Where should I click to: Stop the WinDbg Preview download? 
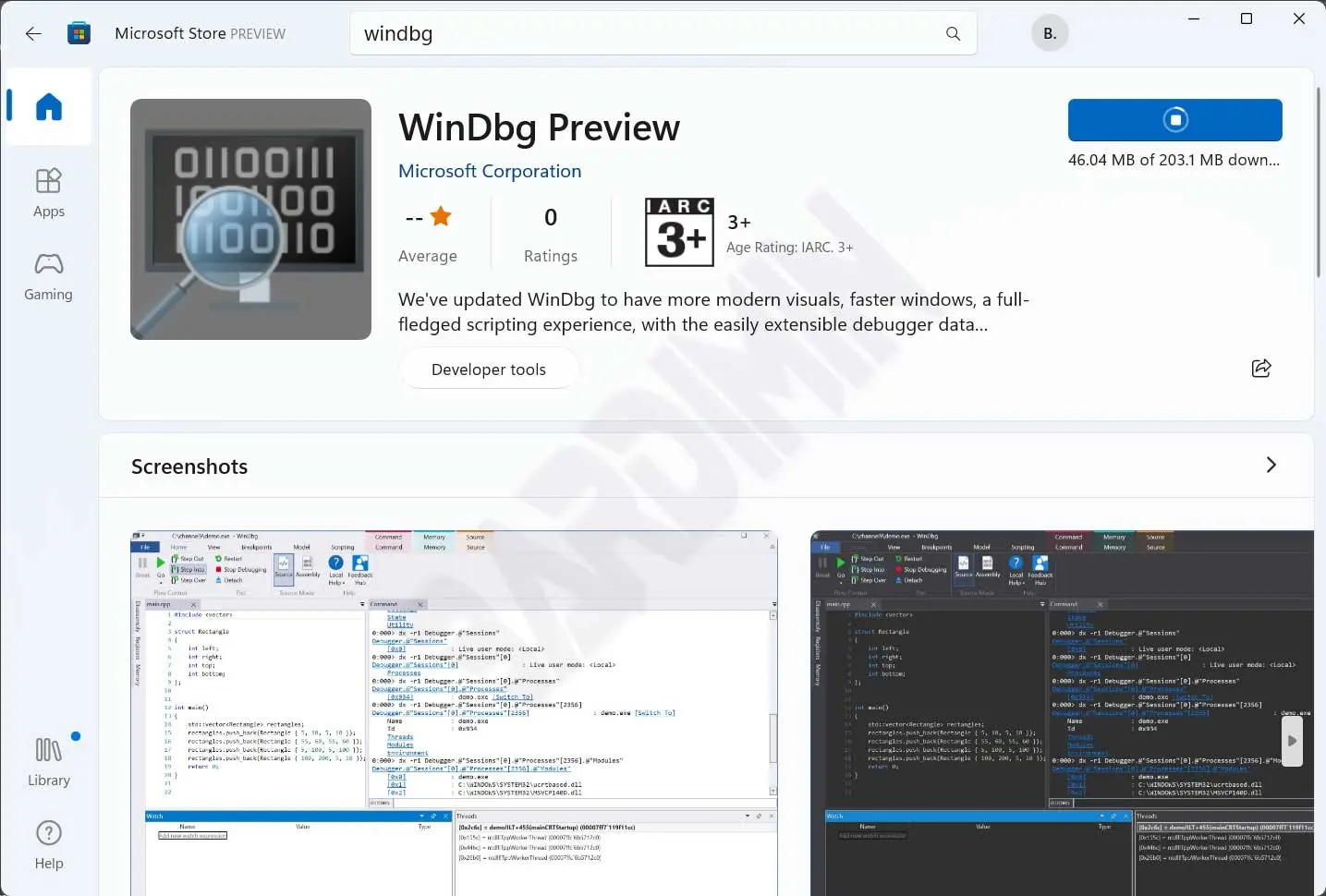click(x=1174, y=120)
